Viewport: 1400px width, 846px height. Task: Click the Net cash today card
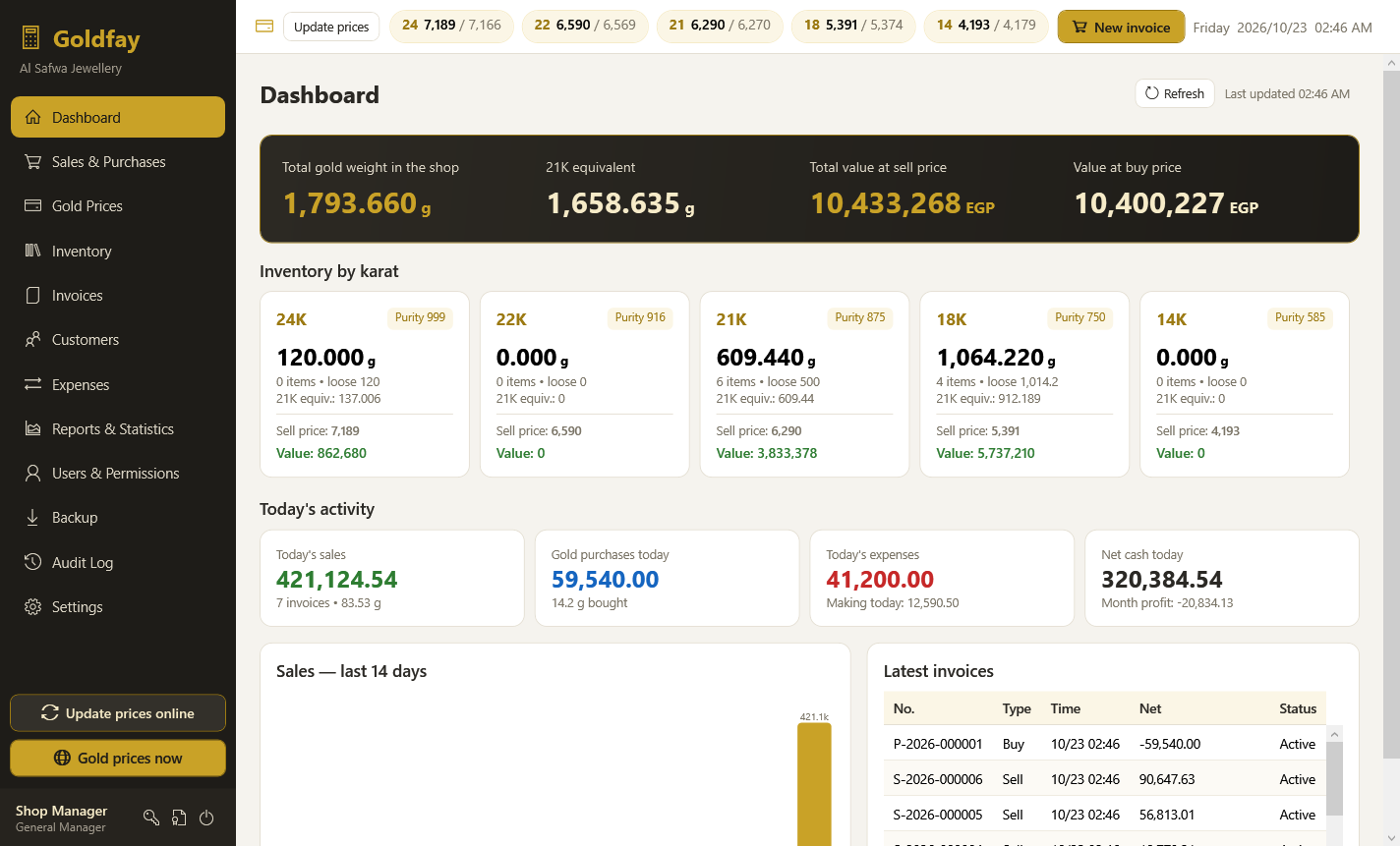point(1222,578)
